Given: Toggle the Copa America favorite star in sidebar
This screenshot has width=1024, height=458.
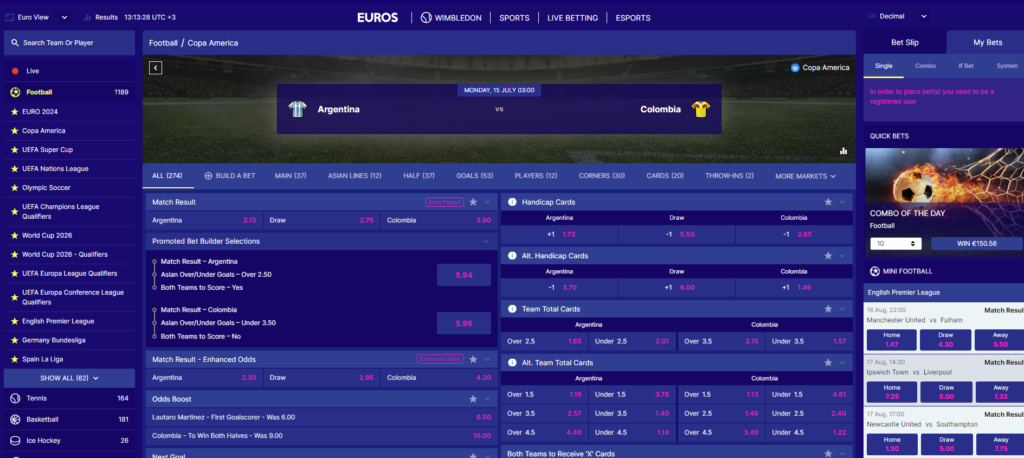Looking at the screenshot, I should [14, 131].
